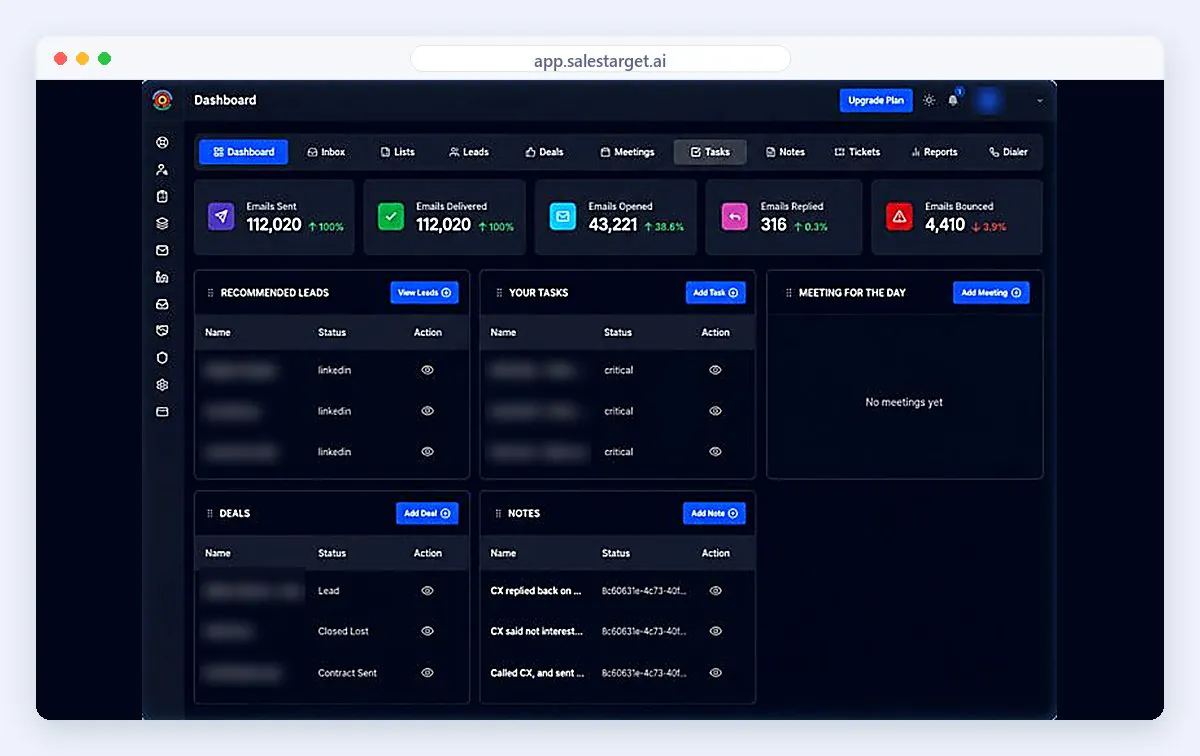
Task: Click the cyan Emails Opened envelope icon
Action: (x=563, y=216)
